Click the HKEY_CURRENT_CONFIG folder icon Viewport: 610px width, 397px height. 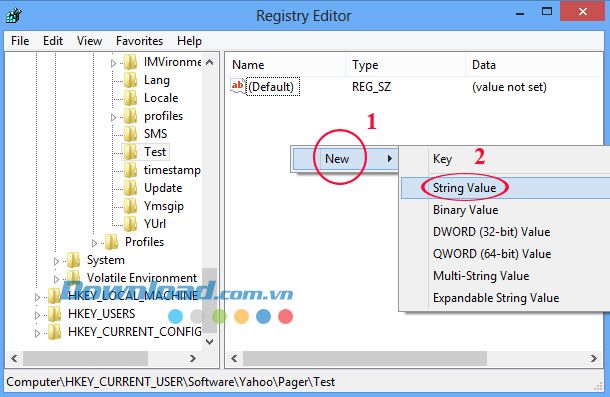pyautogui.click(x=54, y=332)
